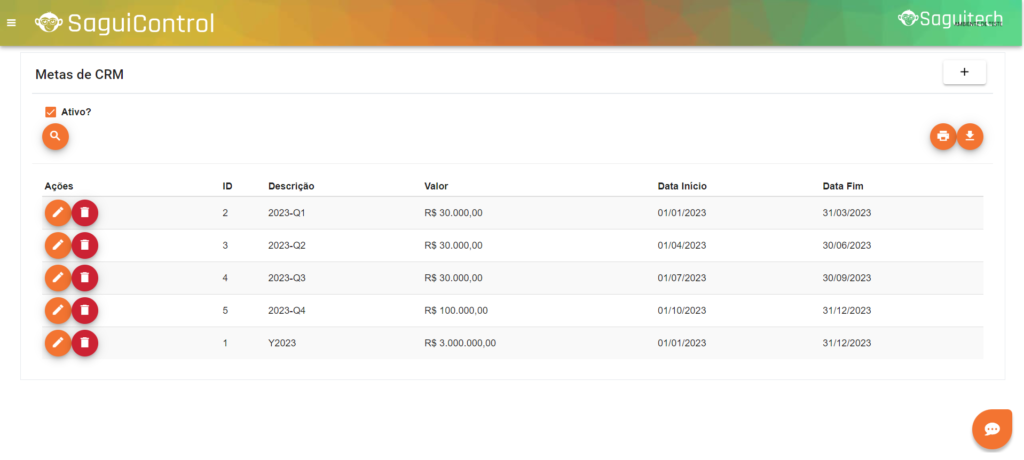Uncheck the Ativo? checkbox
Viewport: 1024px width, 460px height.
tap(50, 112)
